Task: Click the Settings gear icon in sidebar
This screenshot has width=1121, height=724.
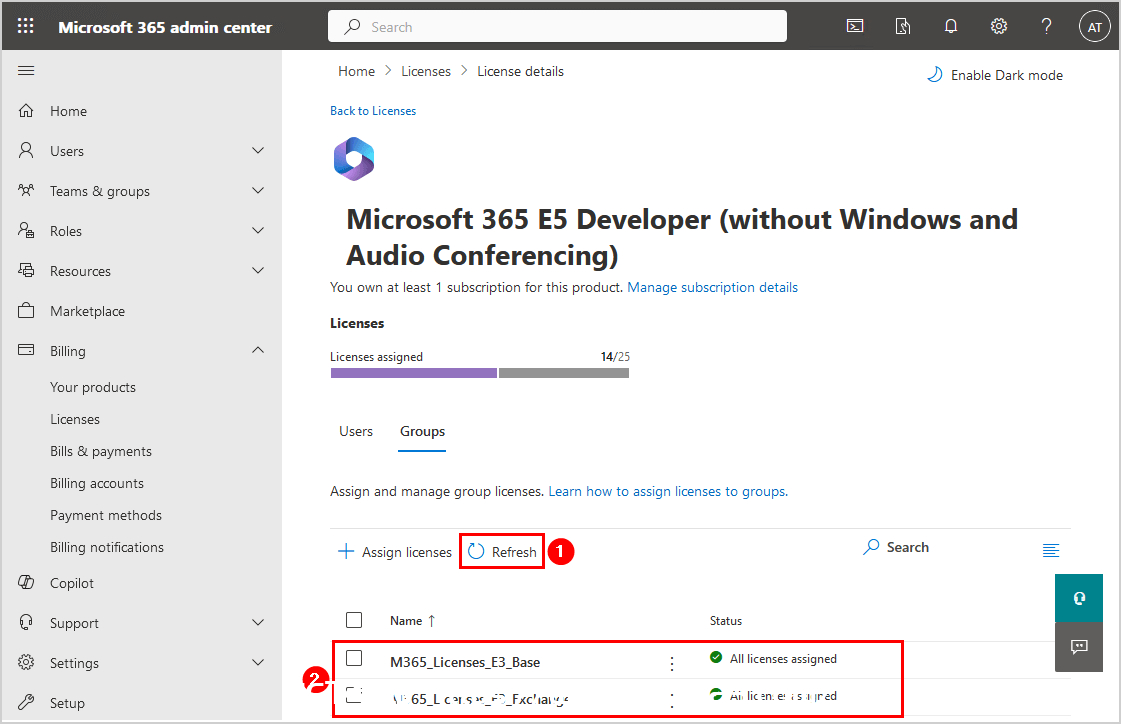Action: click(x=26, y=663)
